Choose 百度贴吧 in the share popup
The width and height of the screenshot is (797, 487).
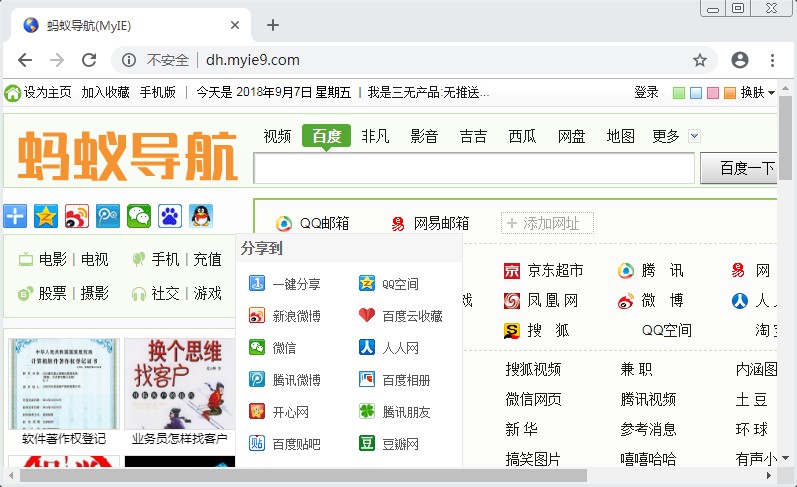[x=285, y=444]
